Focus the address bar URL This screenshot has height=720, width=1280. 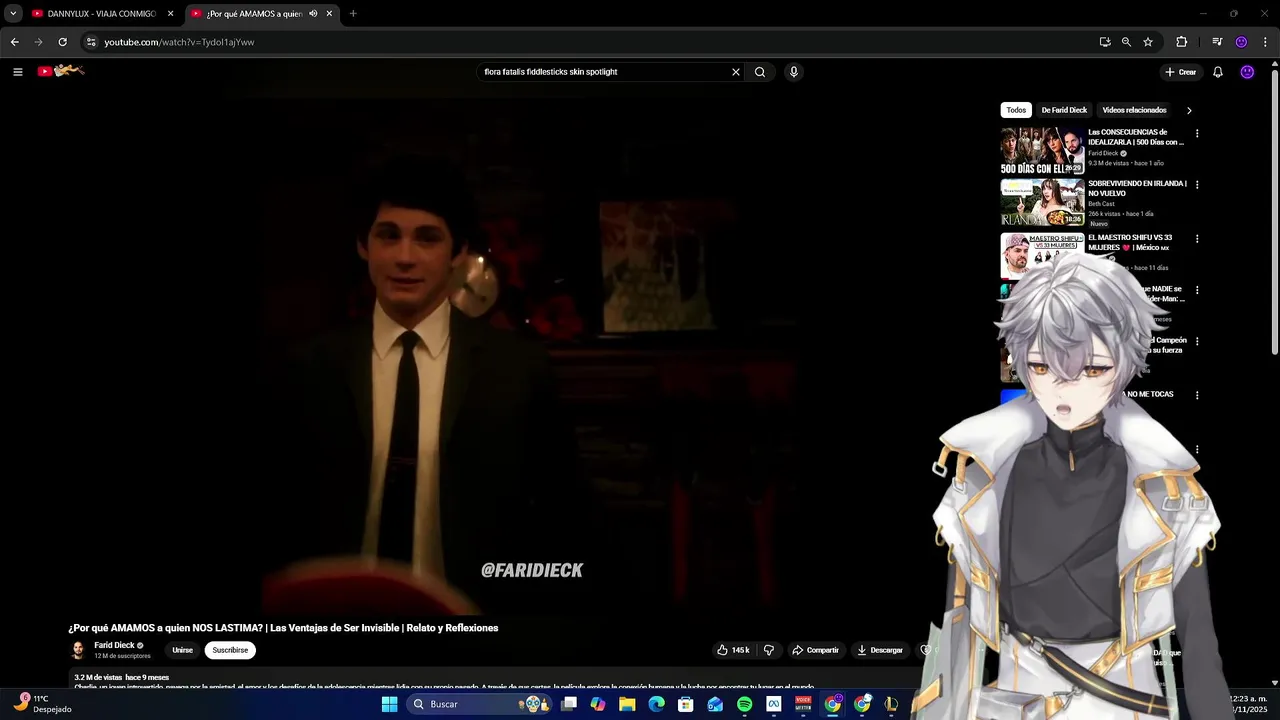(x=179, y=42)
